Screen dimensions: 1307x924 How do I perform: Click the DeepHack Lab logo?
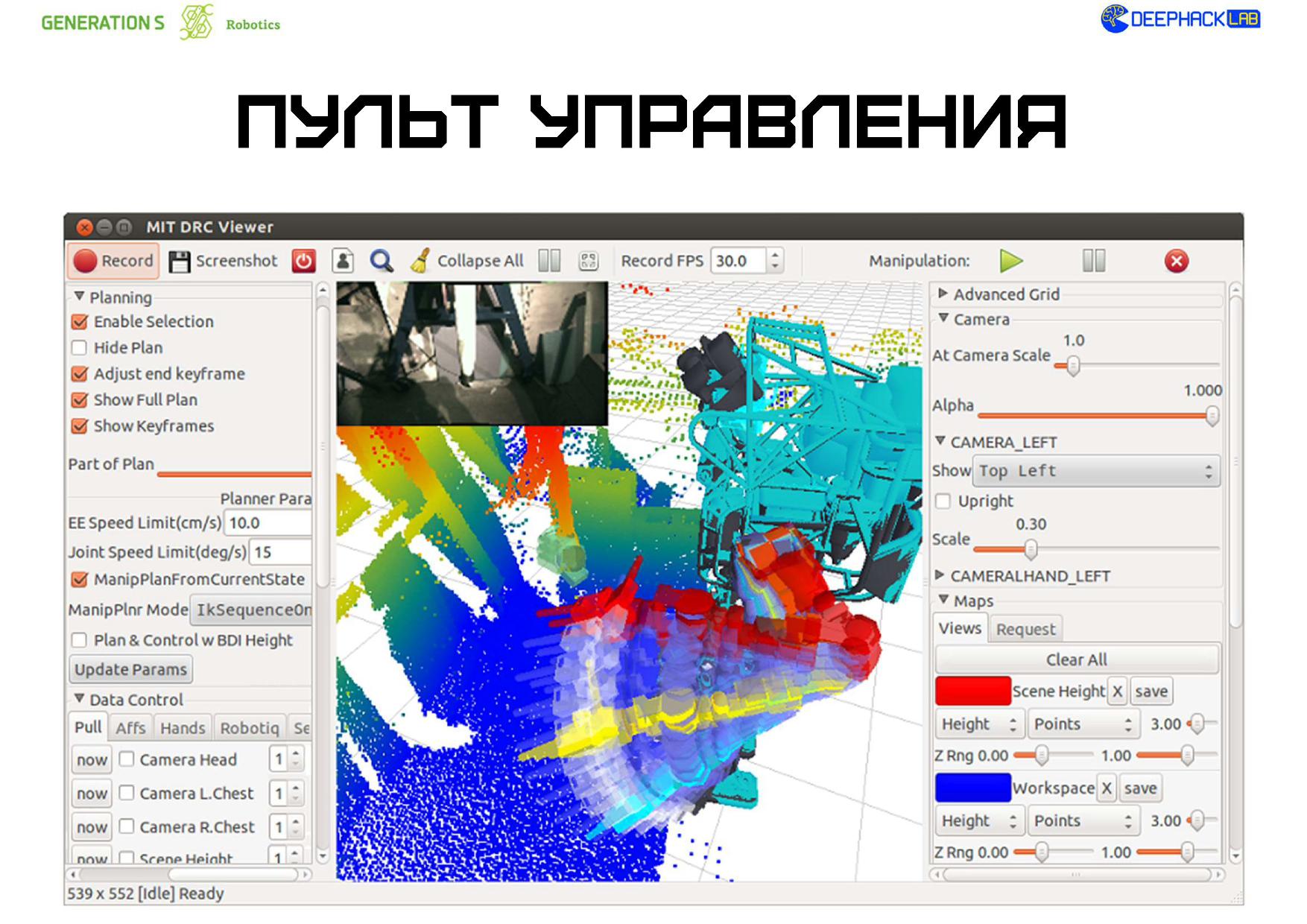1180,19
